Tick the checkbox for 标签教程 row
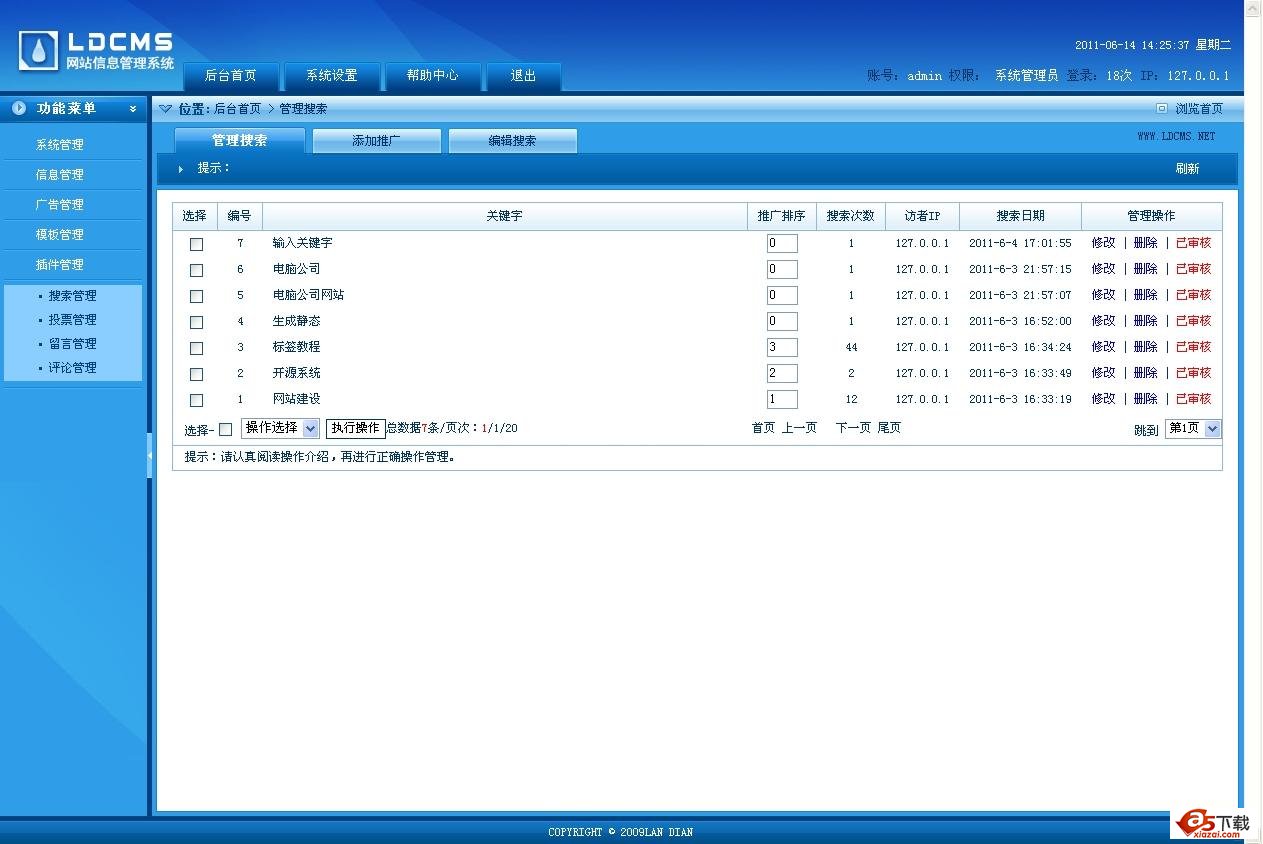 [x=196, y=348]
